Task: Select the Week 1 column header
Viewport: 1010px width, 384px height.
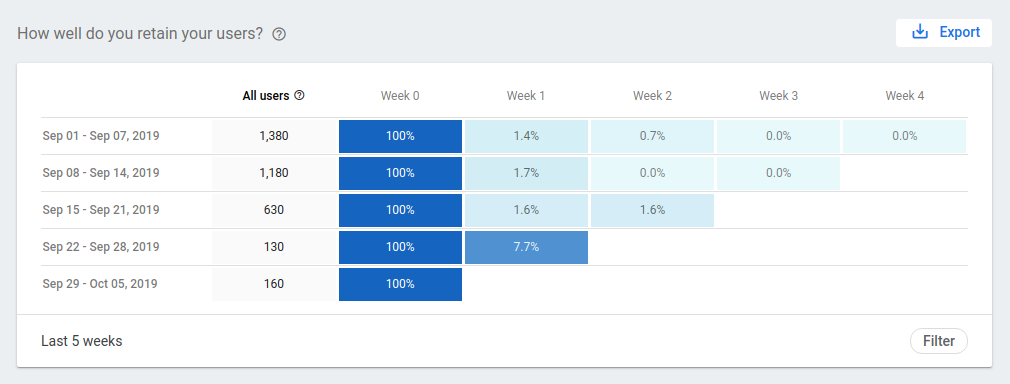Action: 526,96
